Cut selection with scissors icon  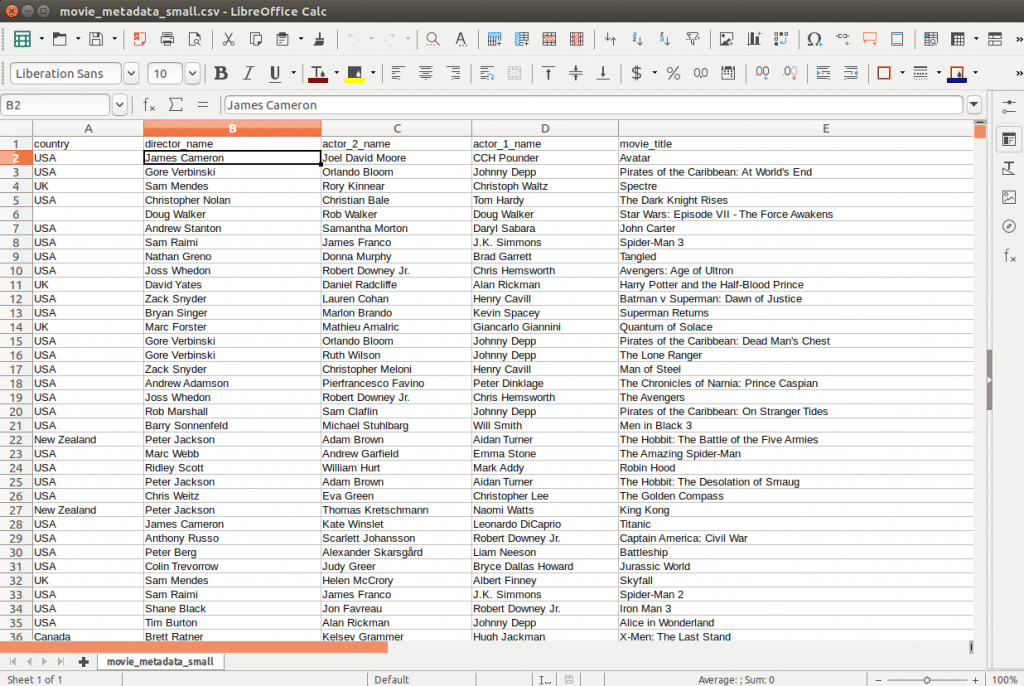[x=228, y=39]
